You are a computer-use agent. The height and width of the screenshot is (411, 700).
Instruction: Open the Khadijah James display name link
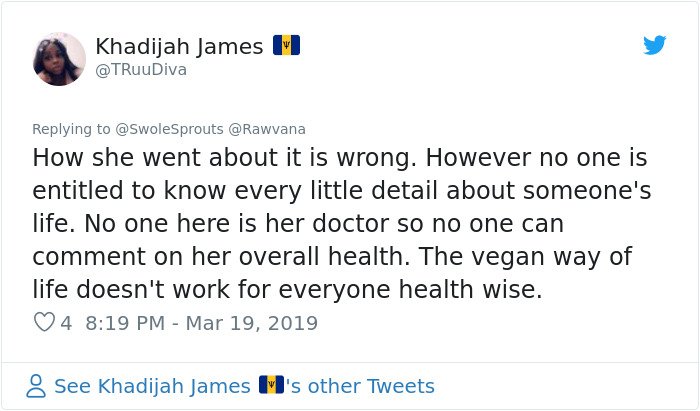179,46
